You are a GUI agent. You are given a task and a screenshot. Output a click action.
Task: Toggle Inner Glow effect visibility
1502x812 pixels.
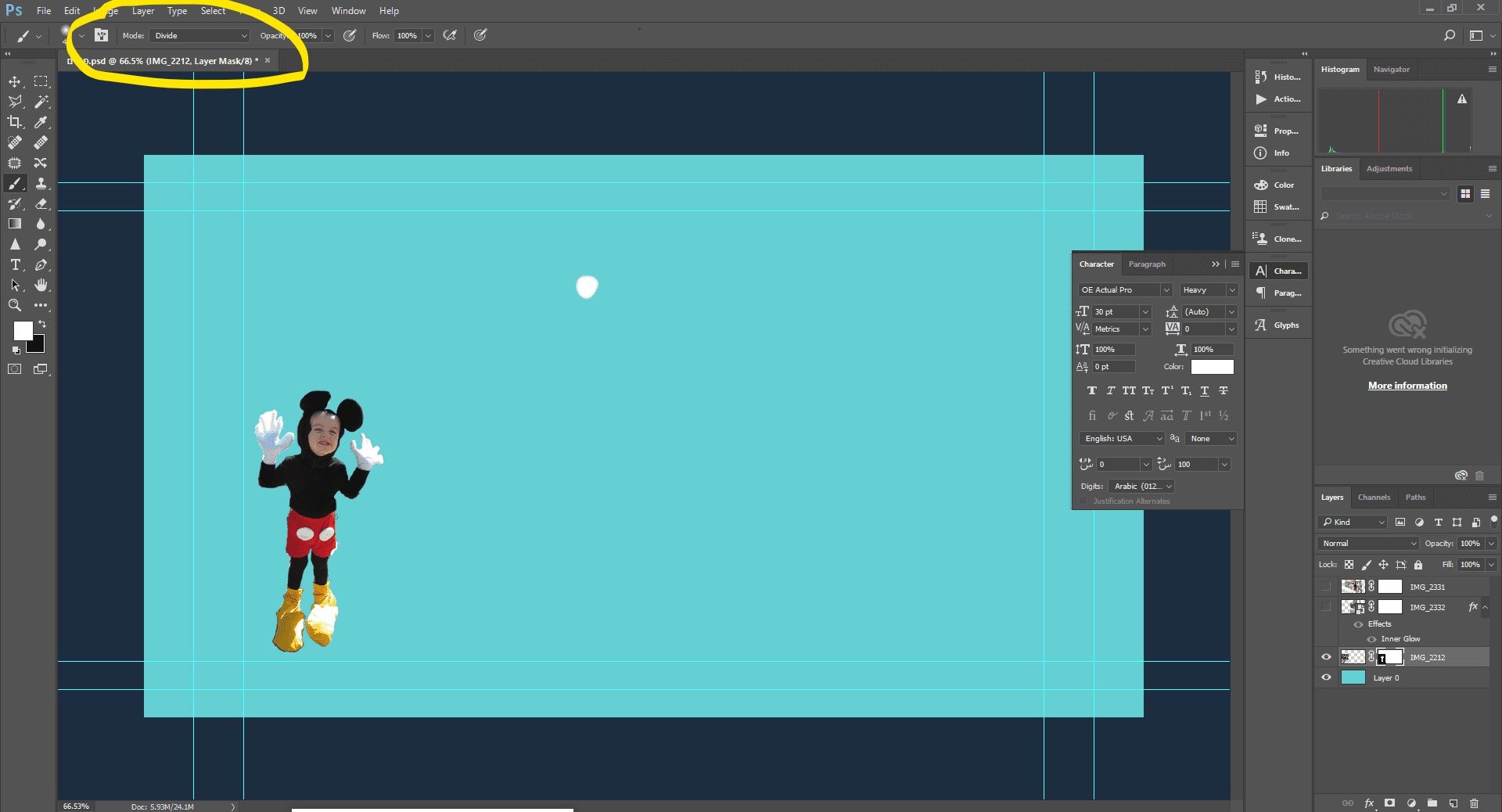[x=1371, y=639]
